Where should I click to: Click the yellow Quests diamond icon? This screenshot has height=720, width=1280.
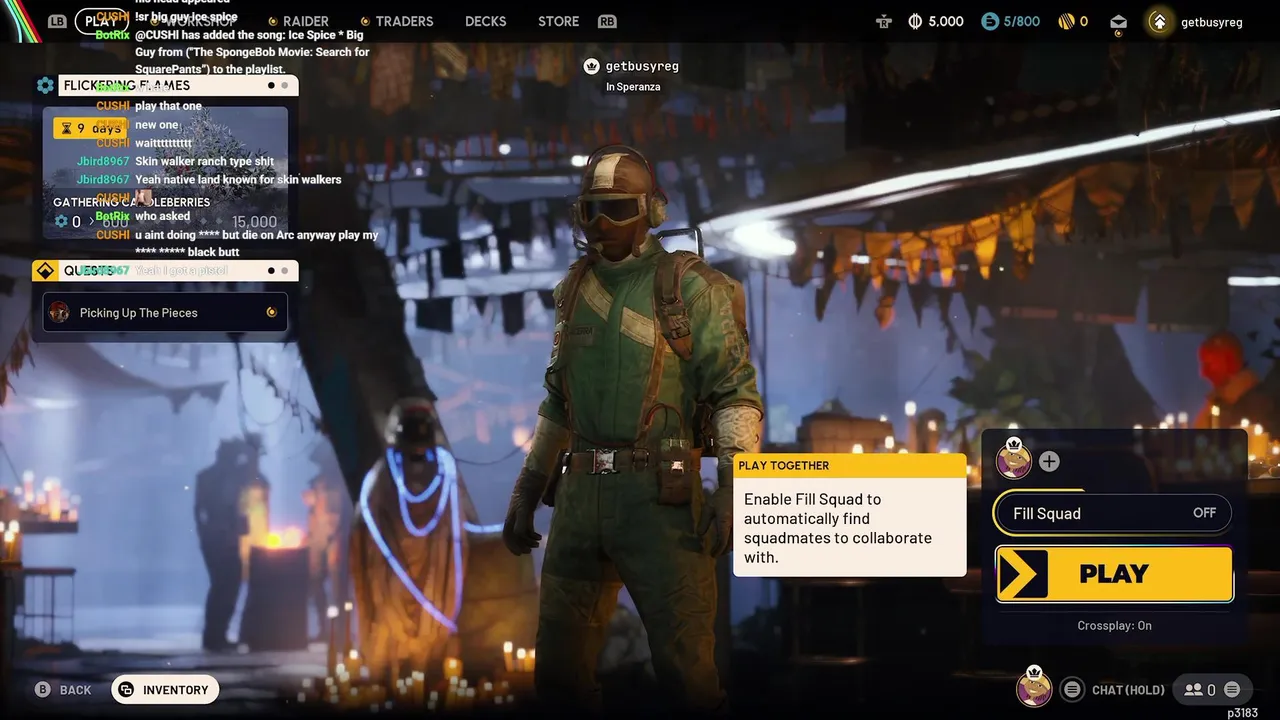(x=45, y=271)
